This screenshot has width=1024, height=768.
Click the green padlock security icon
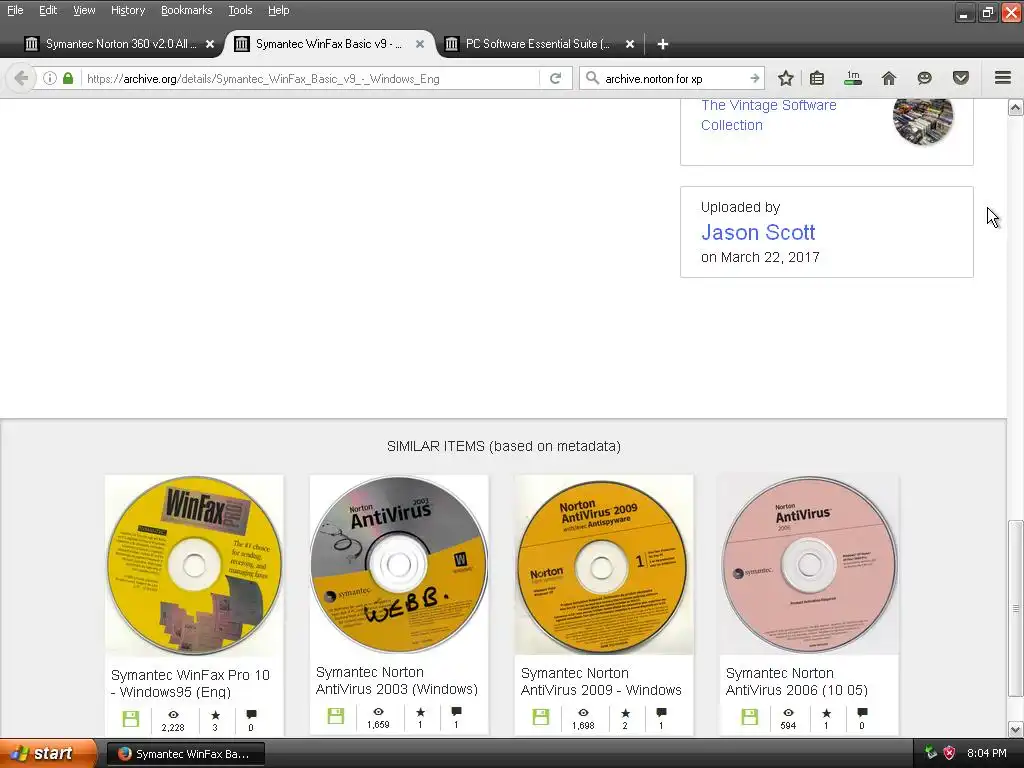tap(68, 78)
